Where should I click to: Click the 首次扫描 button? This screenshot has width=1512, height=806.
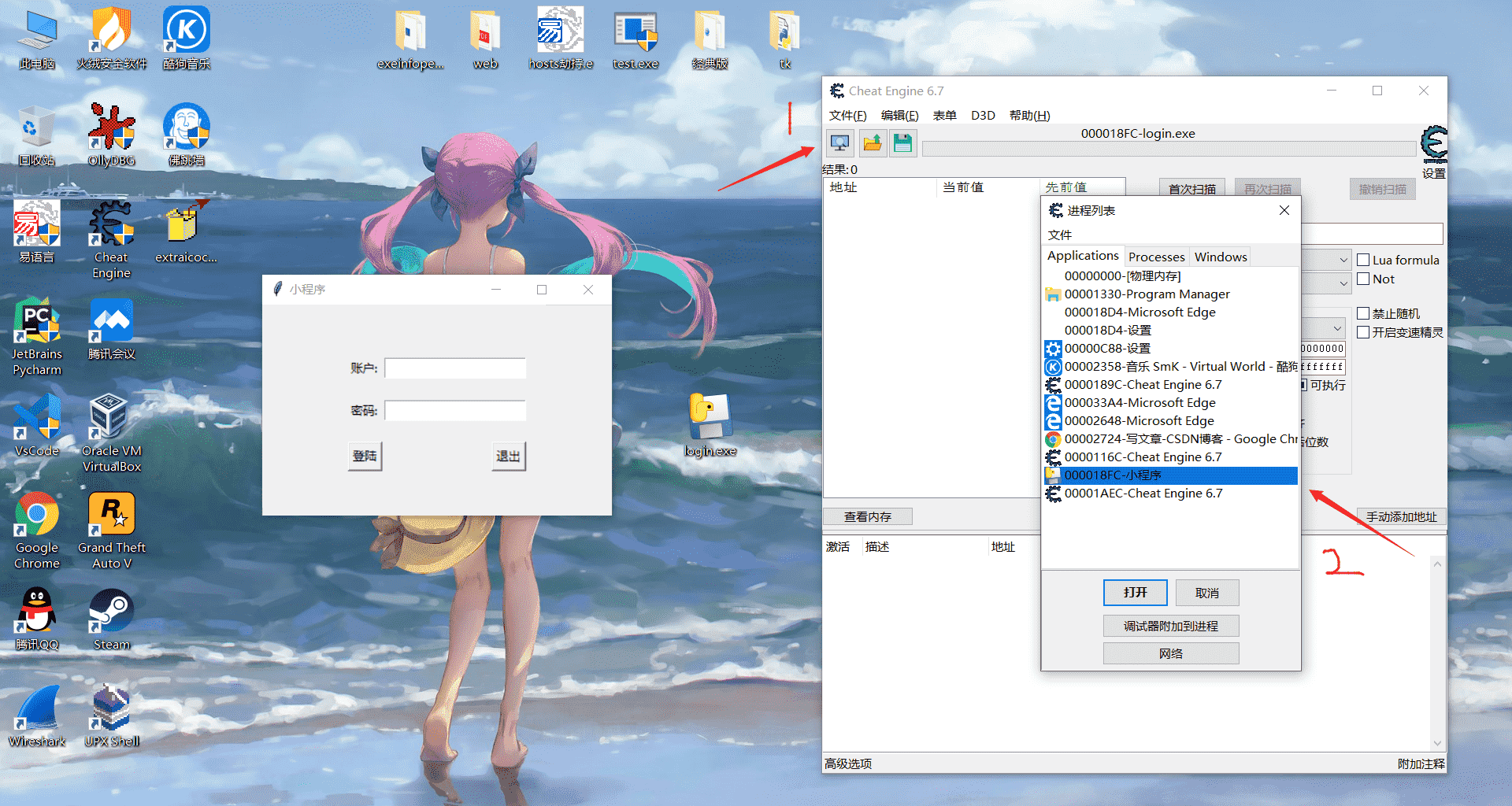[1191, 189]
